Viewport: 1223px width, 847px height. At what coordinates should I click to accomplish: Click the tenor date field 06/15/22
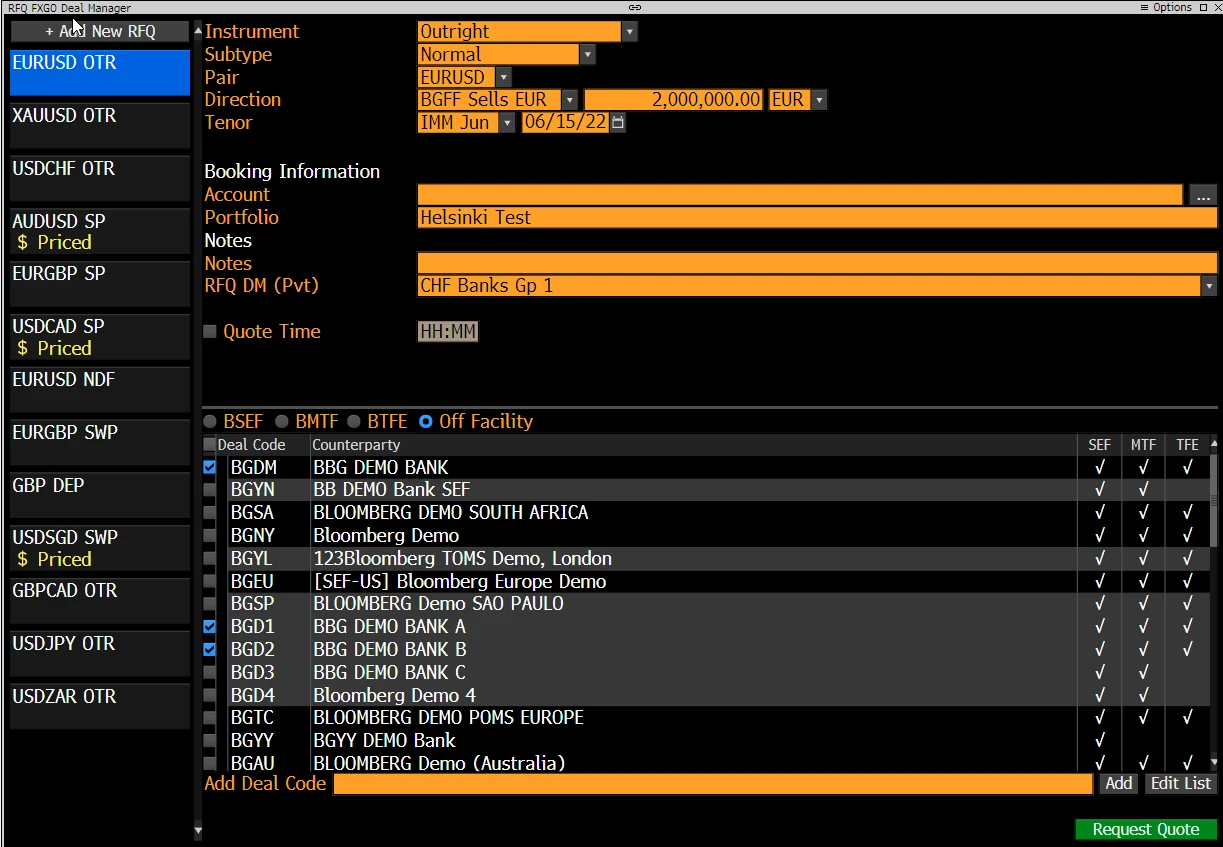565,123
